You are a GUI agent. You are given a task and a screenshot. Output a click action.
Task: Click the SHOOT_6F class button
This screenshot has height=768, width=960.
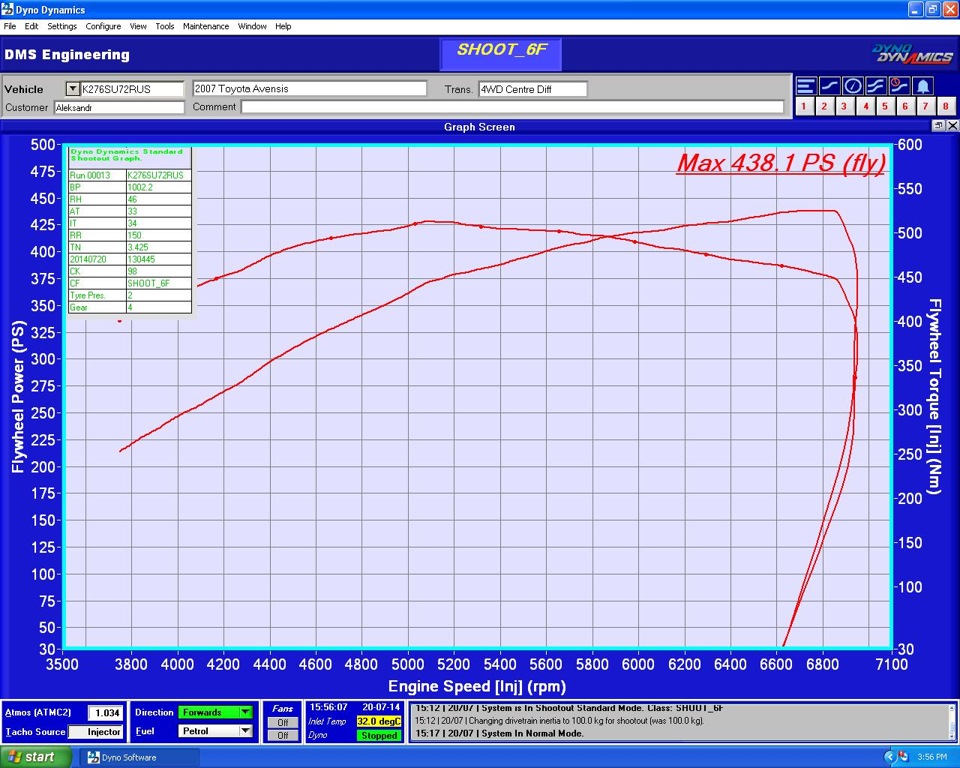500,54
